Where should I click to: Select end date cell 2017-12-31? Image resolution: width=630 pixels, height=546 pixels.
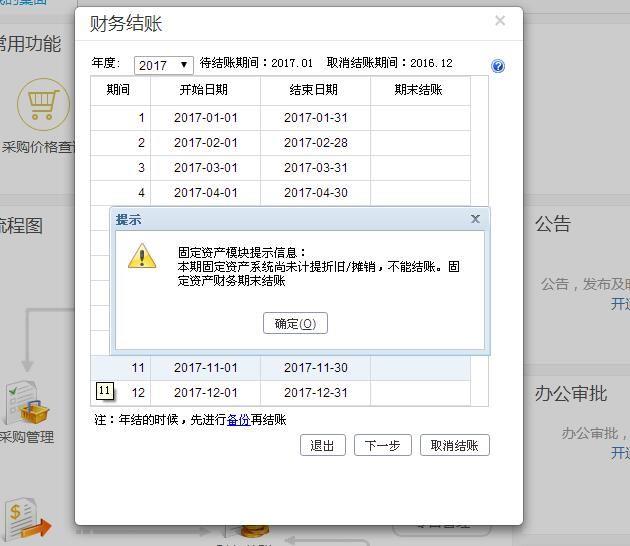point(315,393)
